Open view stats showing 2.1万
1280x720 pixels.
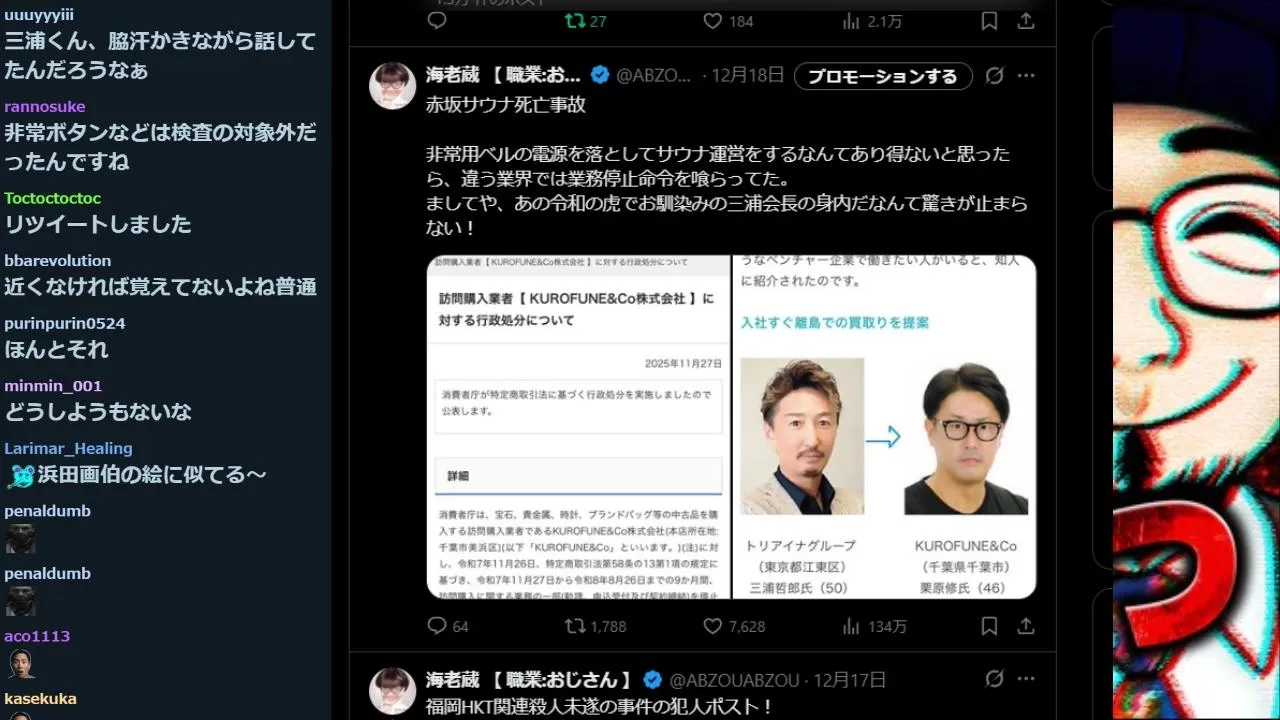click(872, 21)
